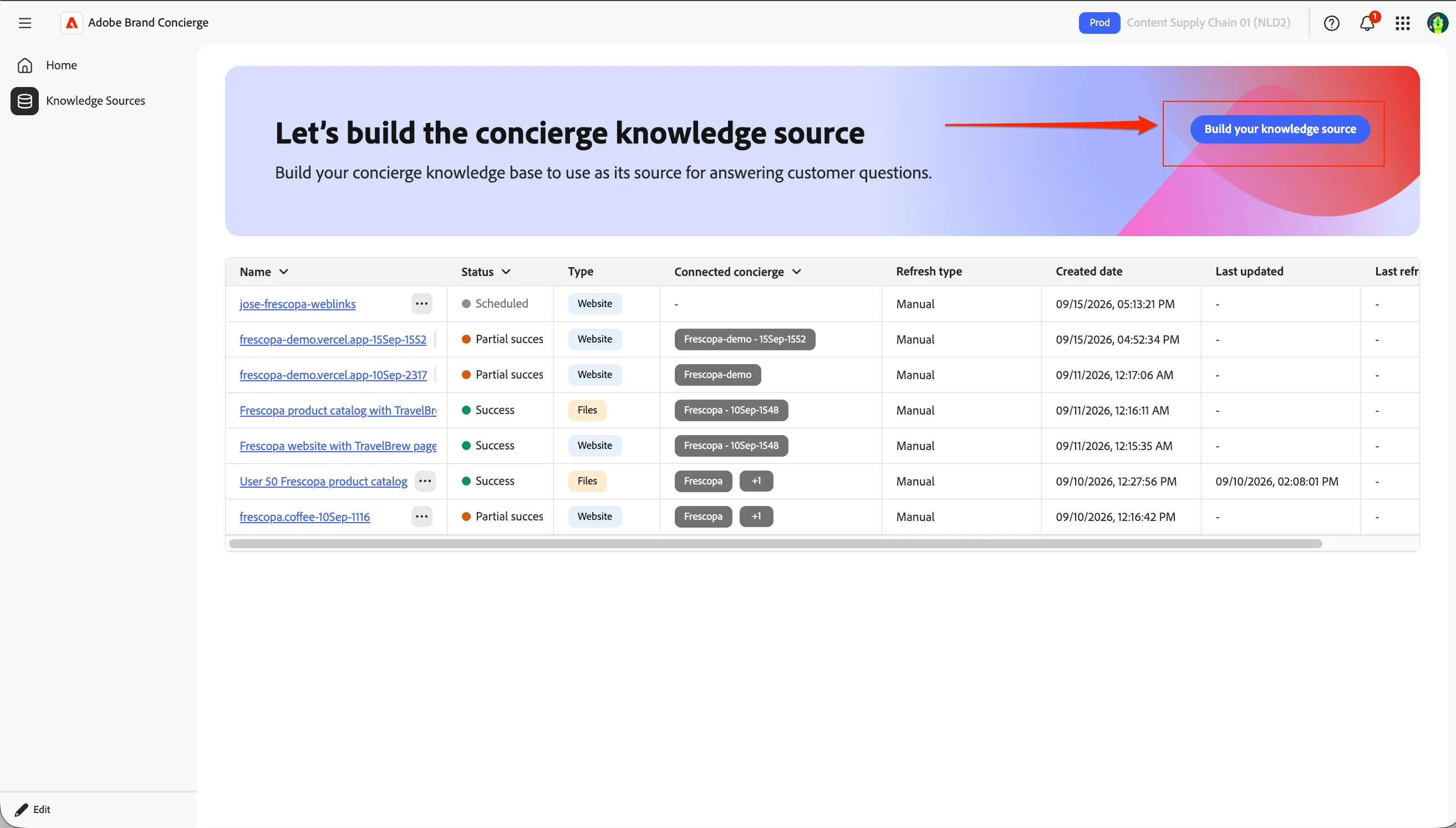This screenshot has height=828, width=1456.
Task: Open more actions for User 50 Frescopa catalog
Action: coord(425,481)
